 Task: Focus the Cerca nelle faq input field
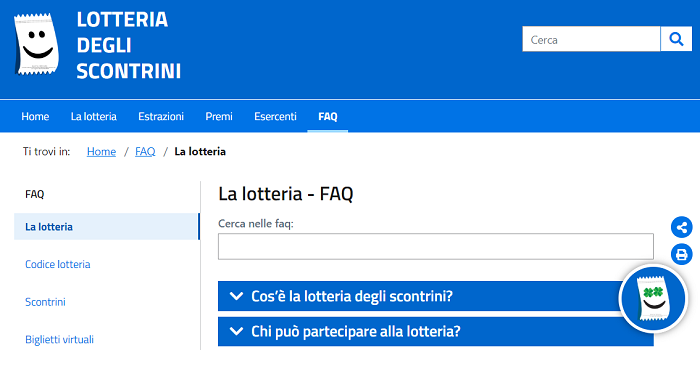pyautogui.click(x=436, y=246)
